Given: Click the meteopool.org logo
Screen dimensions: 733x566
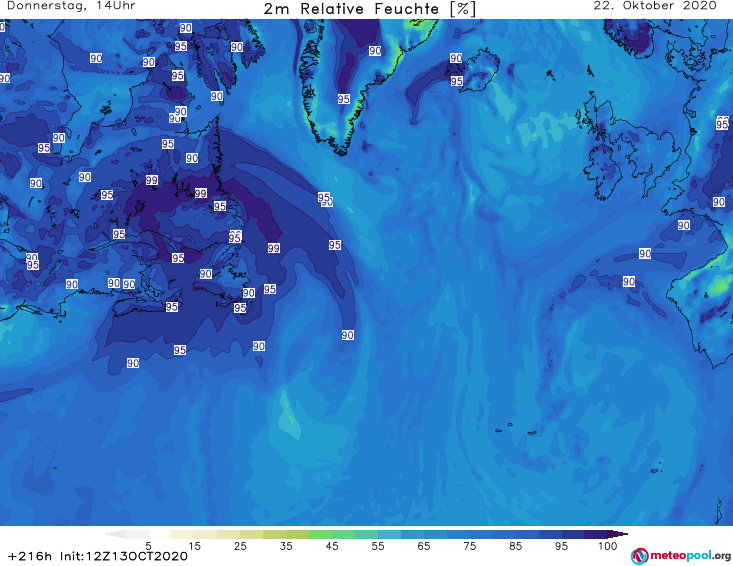Looking at the screenshot, I should click(681, 556).
